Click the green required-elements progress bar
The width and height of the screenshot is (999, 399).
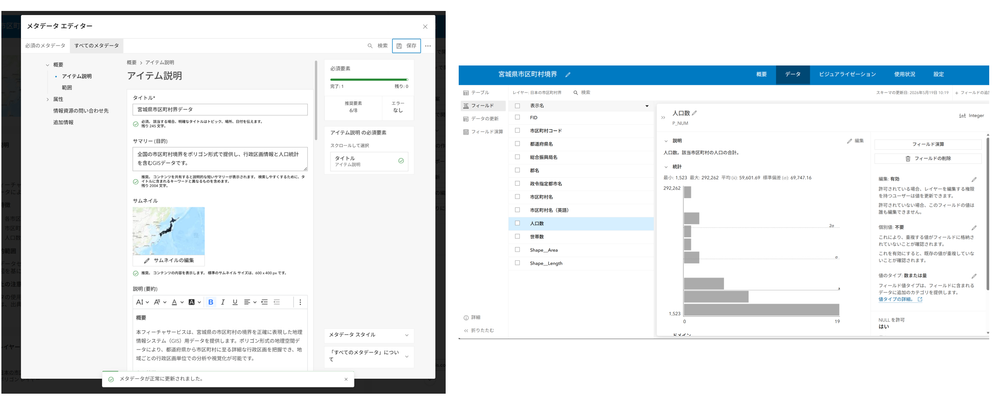click(369, 80)
